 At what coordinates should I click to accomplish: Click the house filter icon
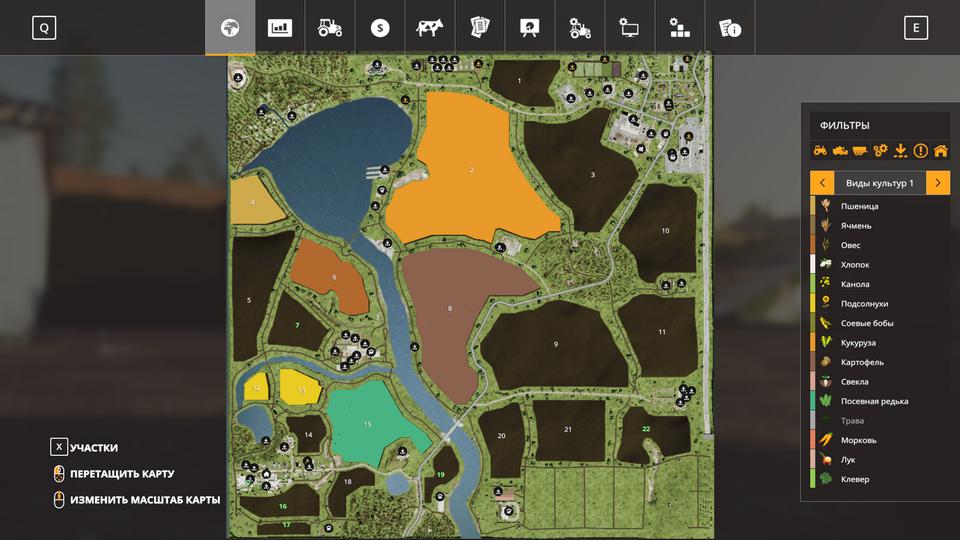pos(940,151)
